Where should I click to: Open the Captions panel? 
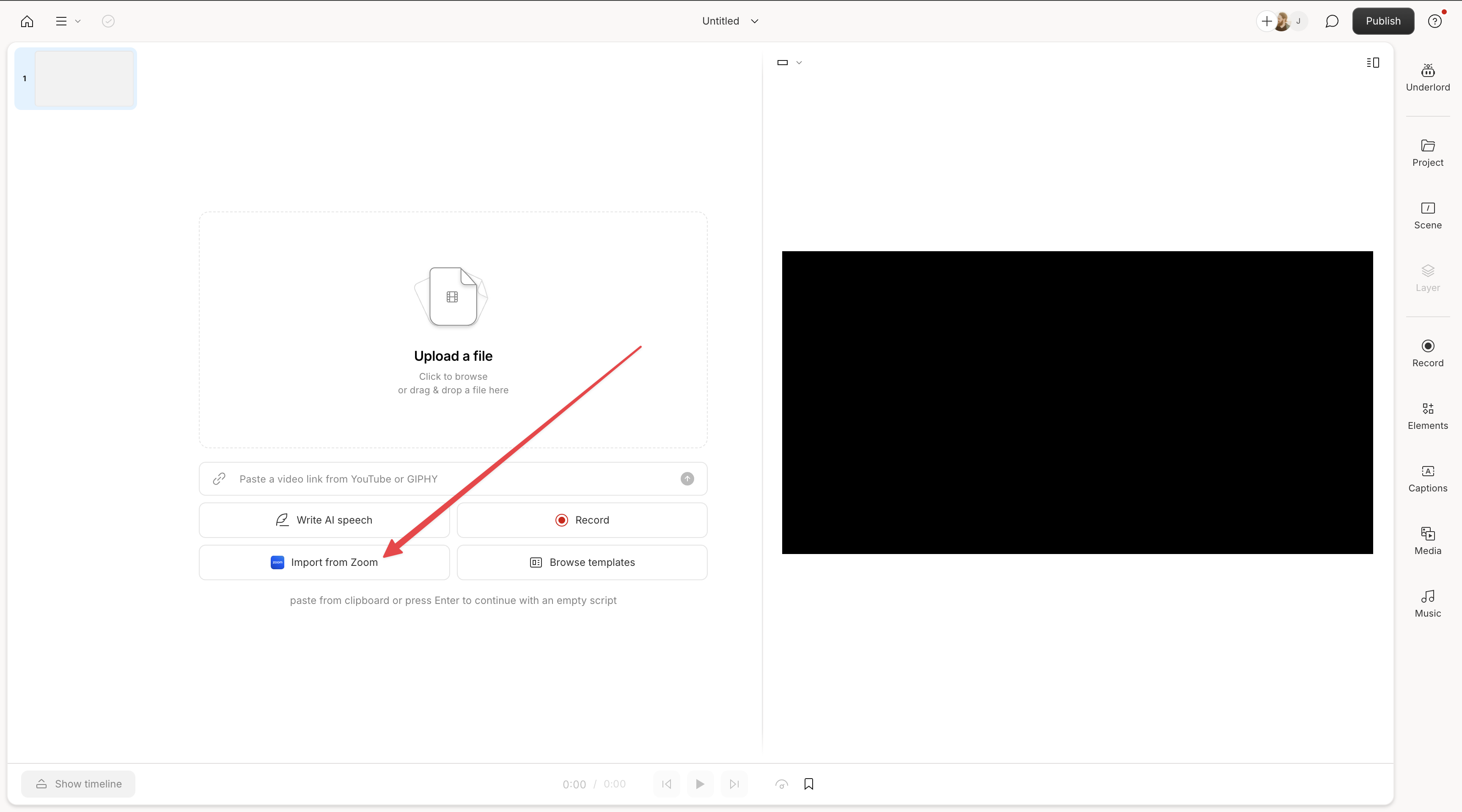[x=1427, y=479]
